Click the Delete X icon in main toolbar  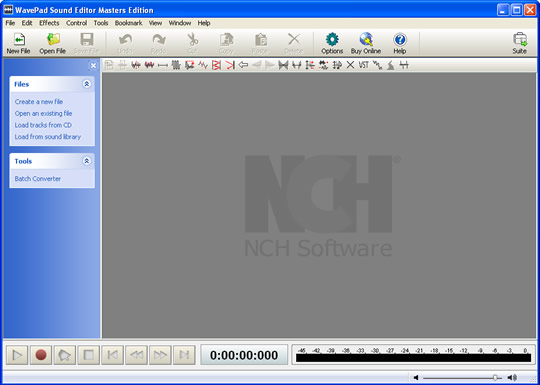click(294, 39)
